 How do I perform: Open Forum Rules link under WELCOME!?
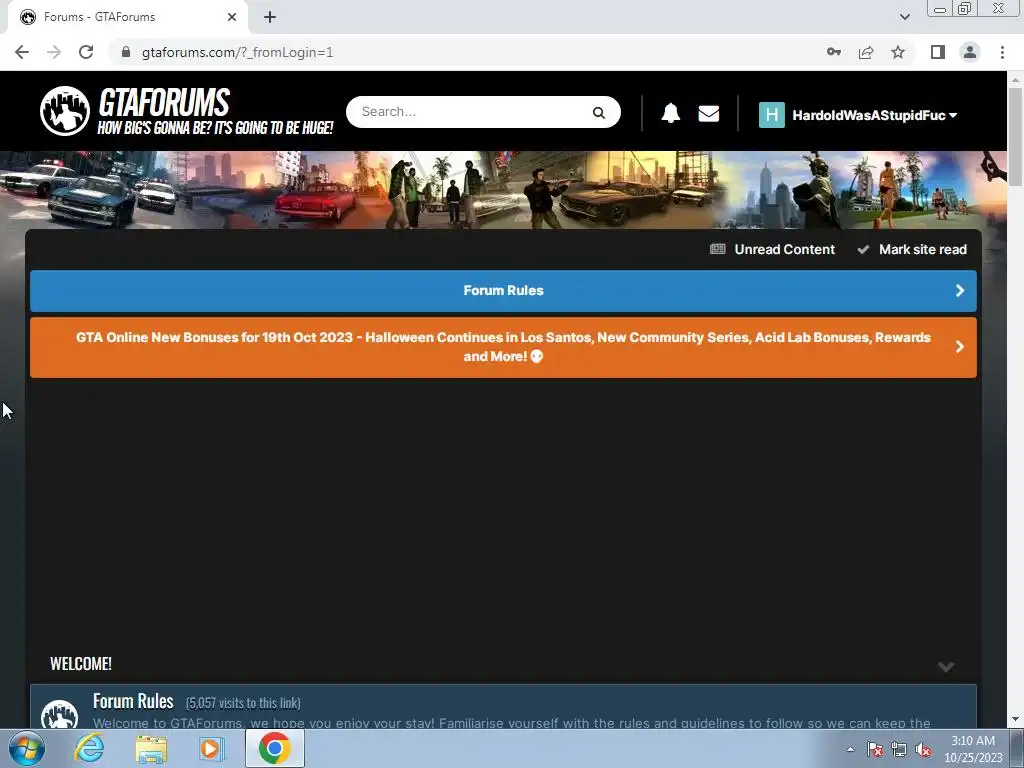pos(133,701)
